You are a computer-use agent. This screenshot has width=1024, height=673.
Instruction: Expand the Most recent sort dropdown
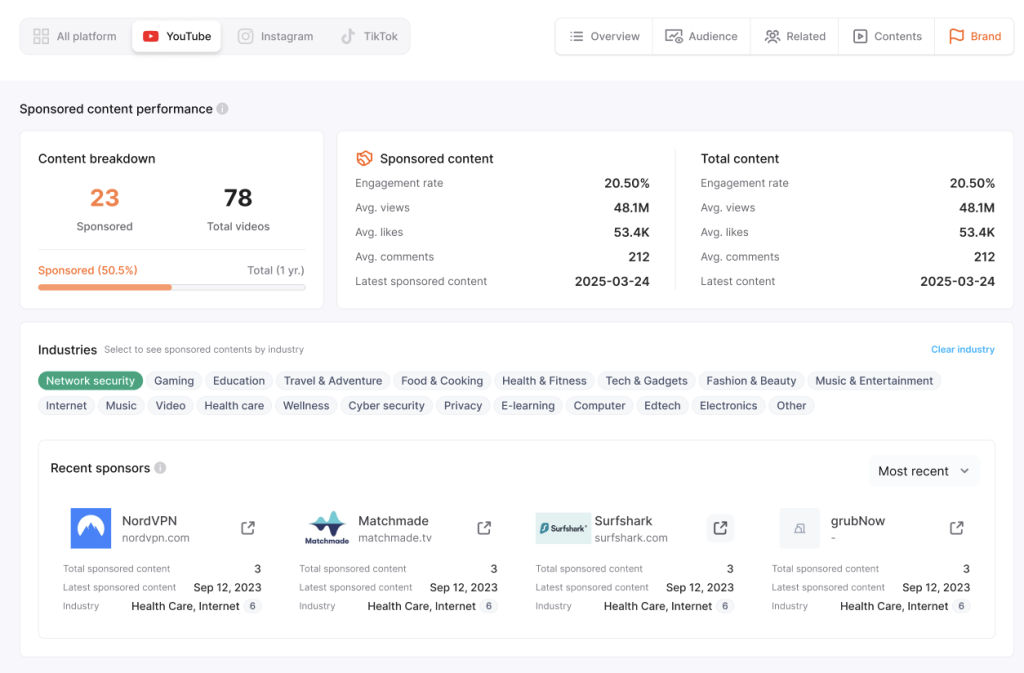pyautogui.click(x=923, y=471)
